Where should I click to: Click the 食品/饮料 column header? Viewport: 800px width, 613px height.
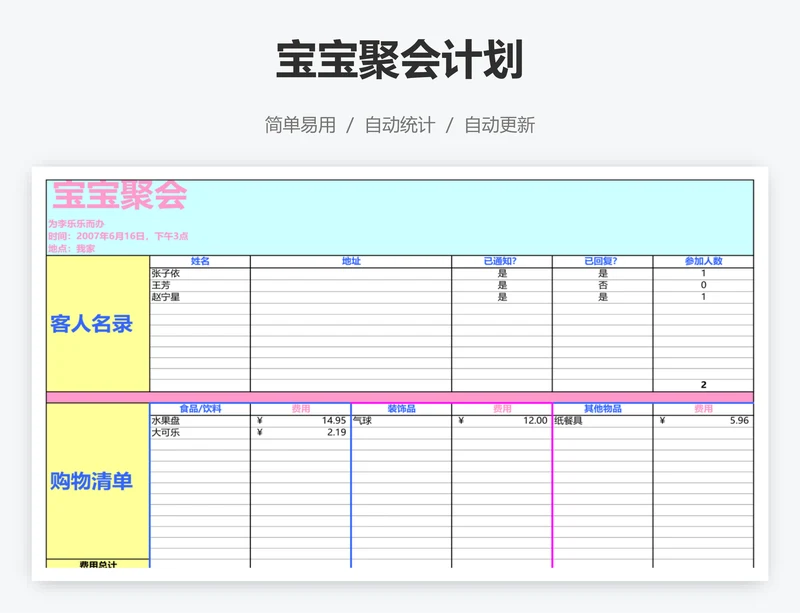[x=200, y=409]
